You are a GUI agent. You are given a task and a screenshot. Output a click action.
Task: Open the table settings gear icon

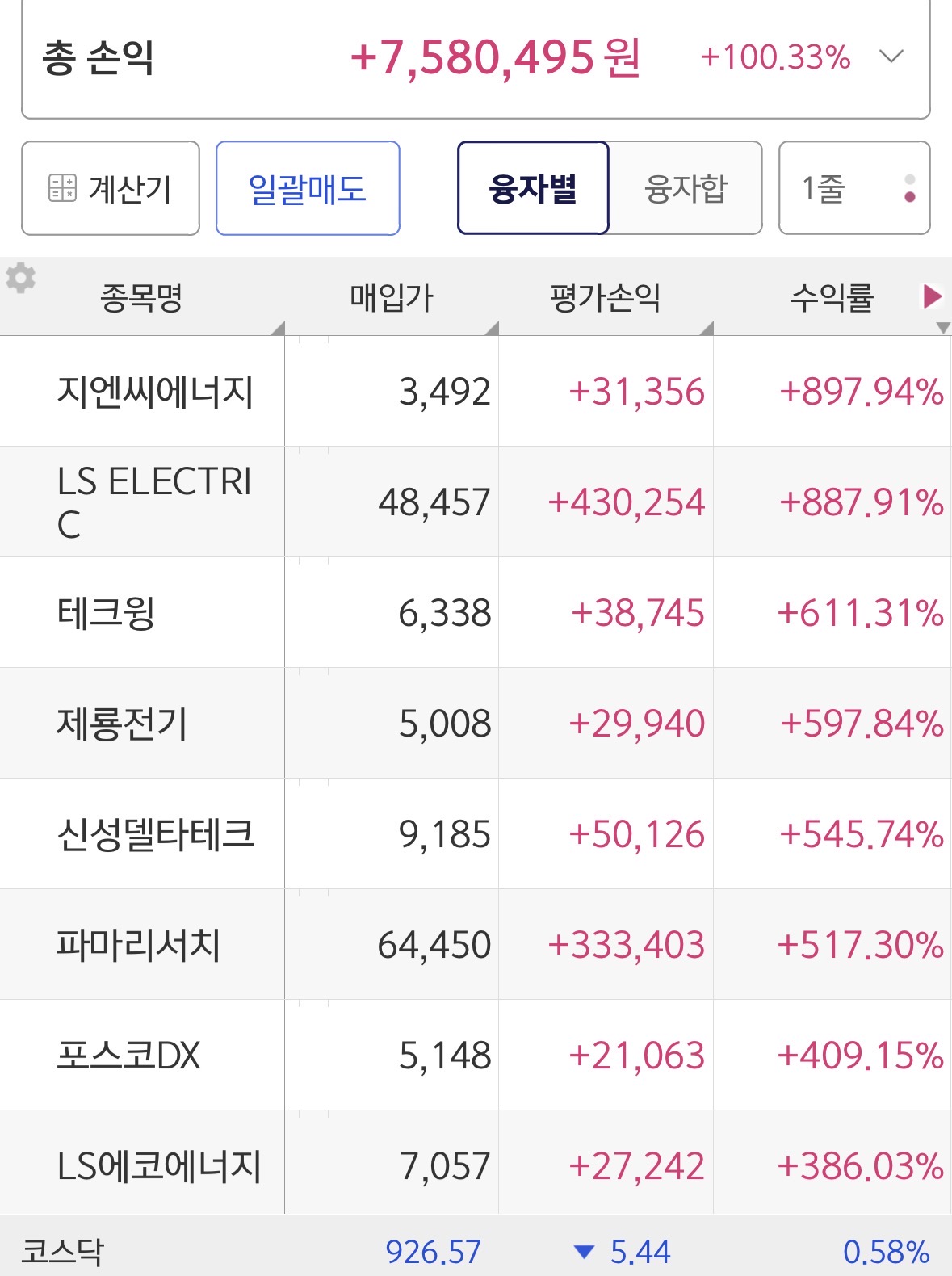pos(21,278)
